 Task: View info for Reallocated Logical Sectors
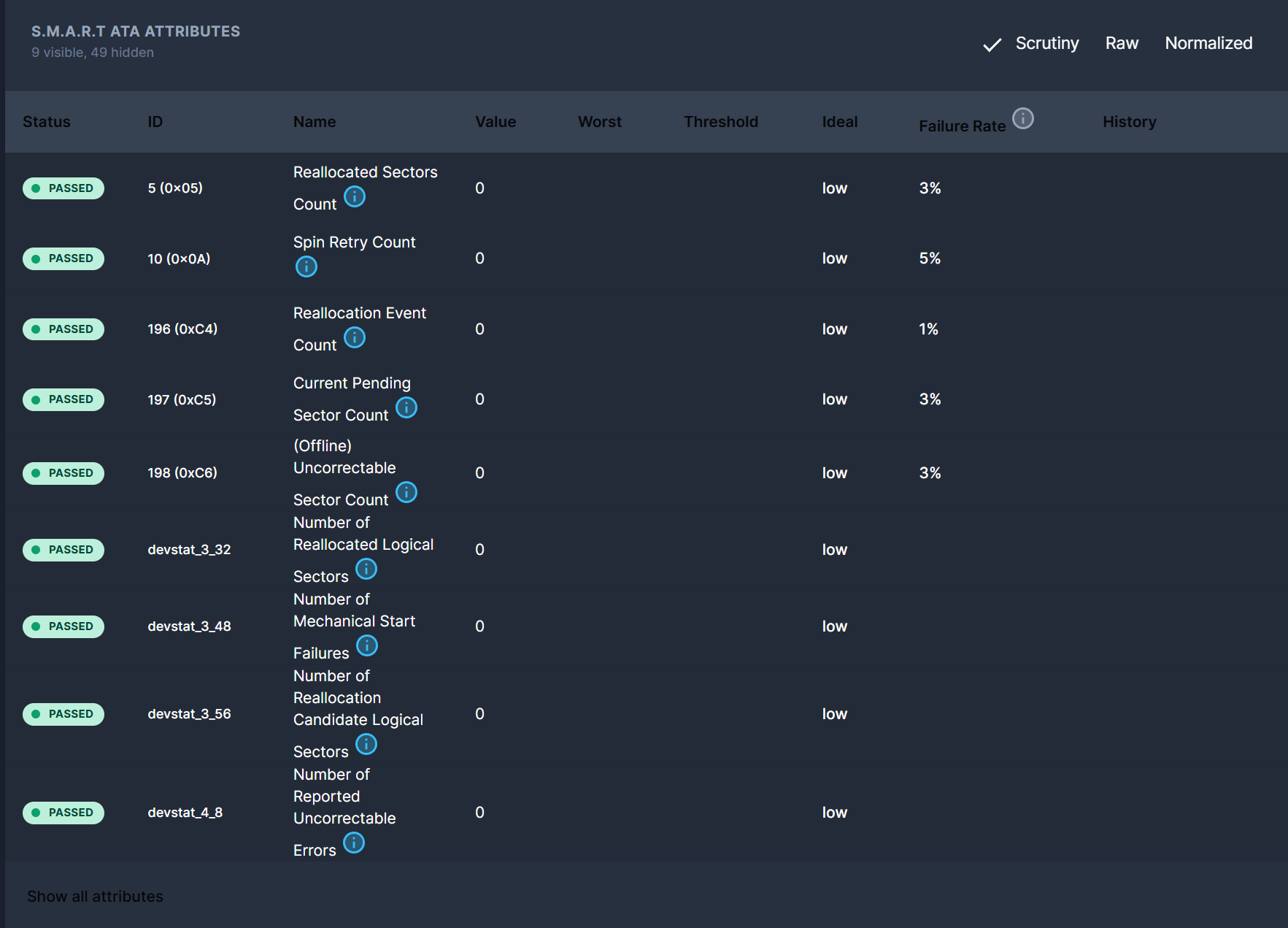point(366,570)
